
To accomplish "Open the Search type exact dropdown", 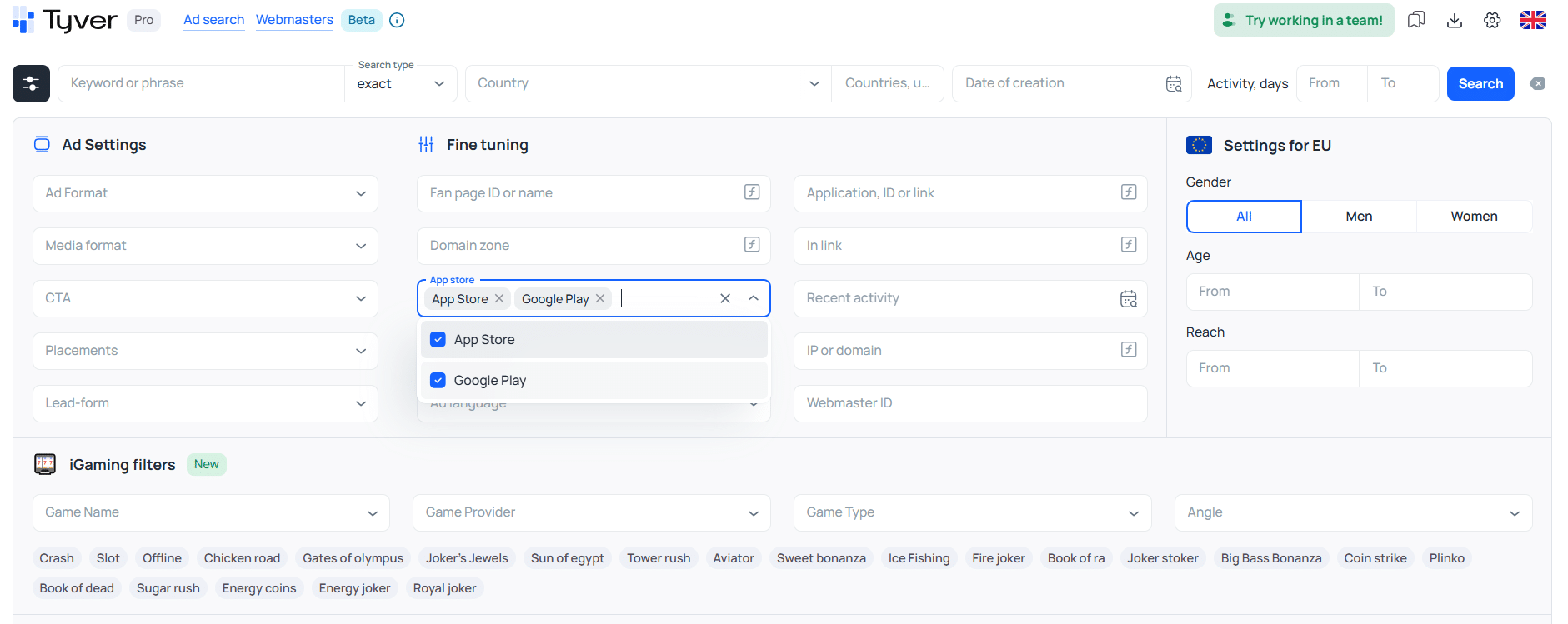I will tap(401, 83).
